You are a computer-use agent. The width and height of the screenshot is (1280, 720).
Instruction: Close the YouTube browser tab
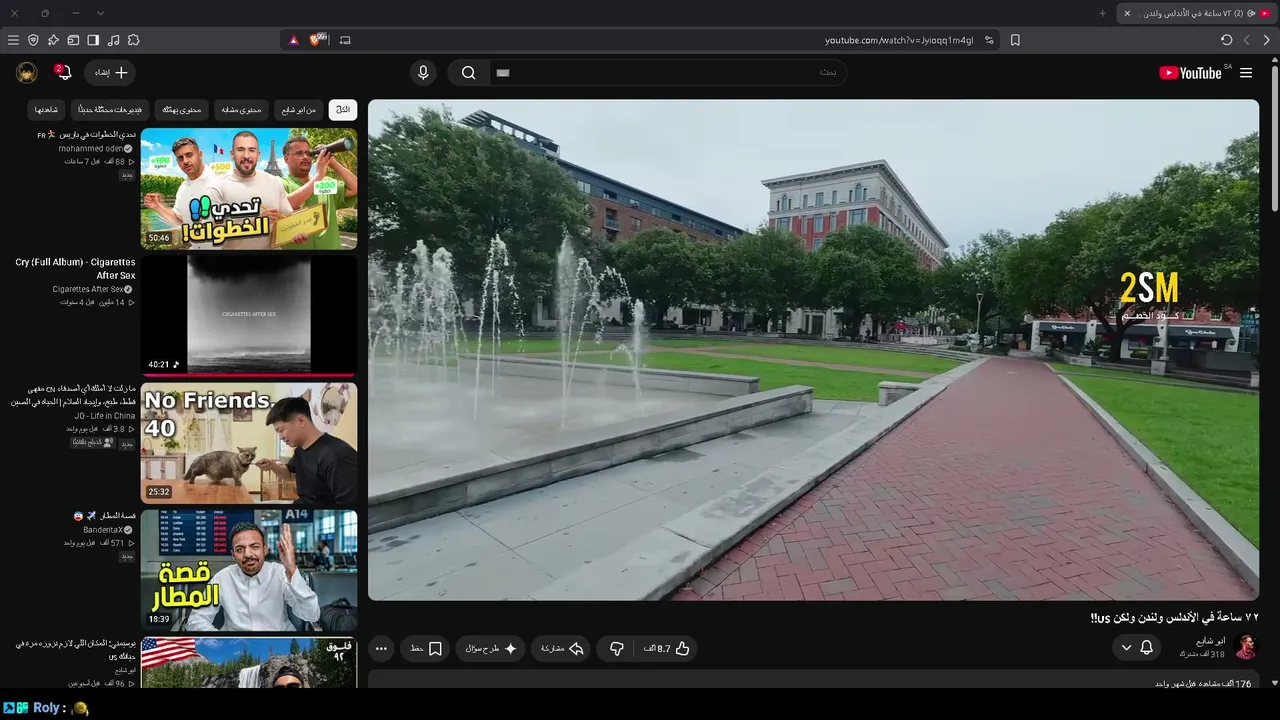click(x=1127, y=13)
